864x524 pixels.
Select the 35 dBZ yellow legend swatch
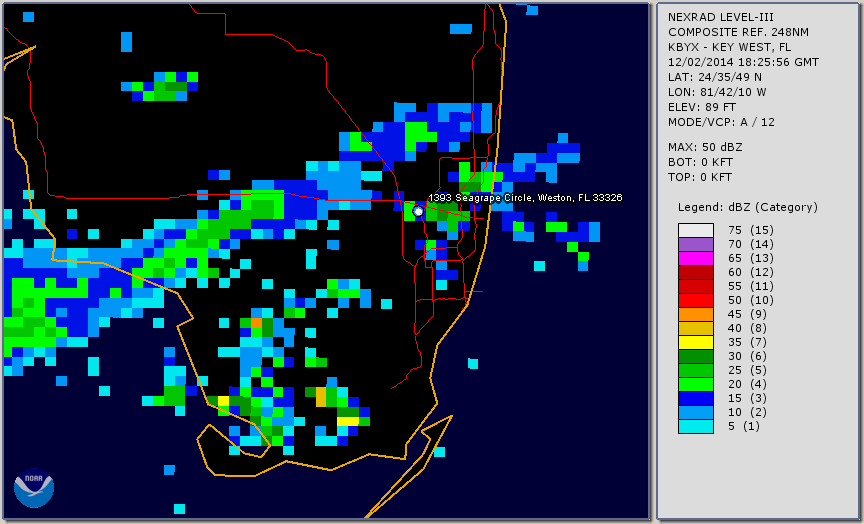pos(695,342)
